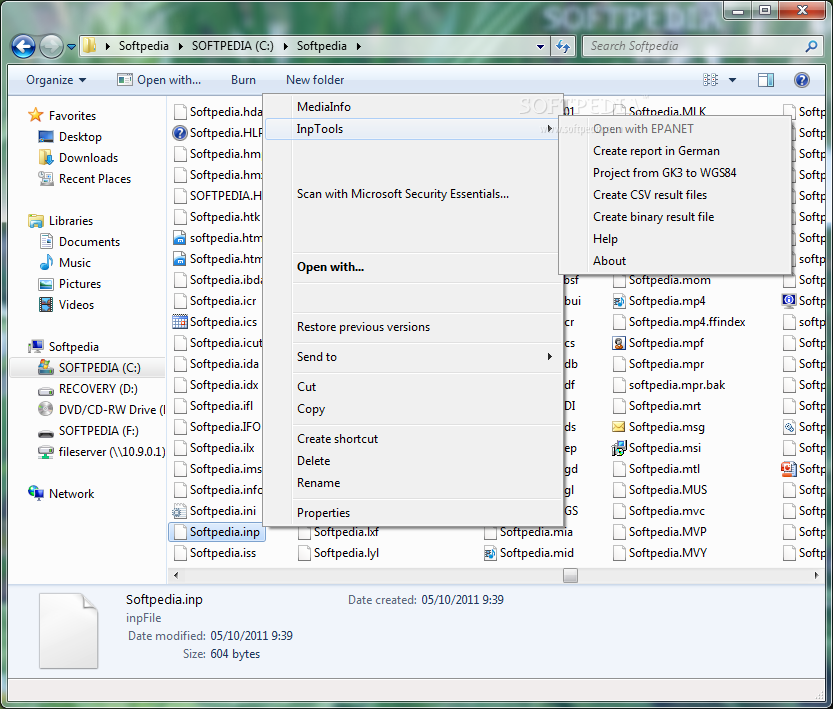This screenshot has width=833, height=709.
Task: Click the Forward navigation arrow button
Action: tap(51, 47)
